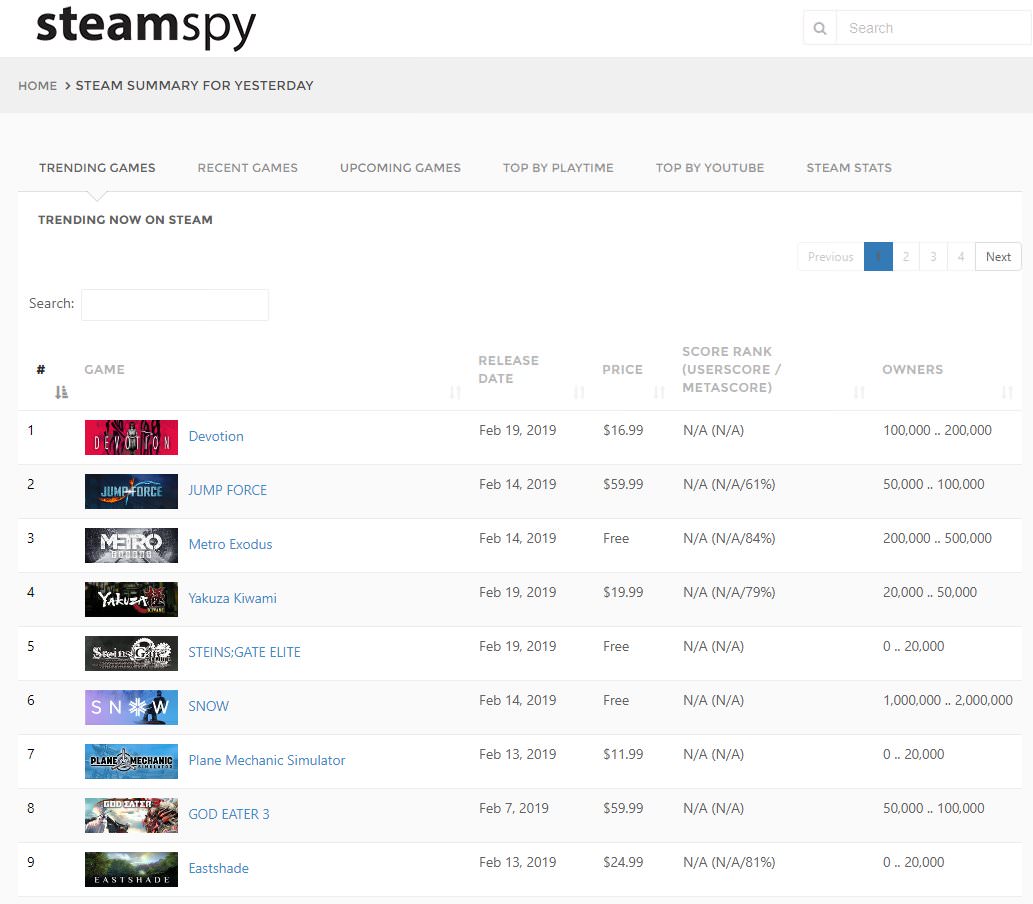The height and width of the screenshot is (904, 1033).
Task: Focus the table Search filter field
Action: [x=175, y=305]
